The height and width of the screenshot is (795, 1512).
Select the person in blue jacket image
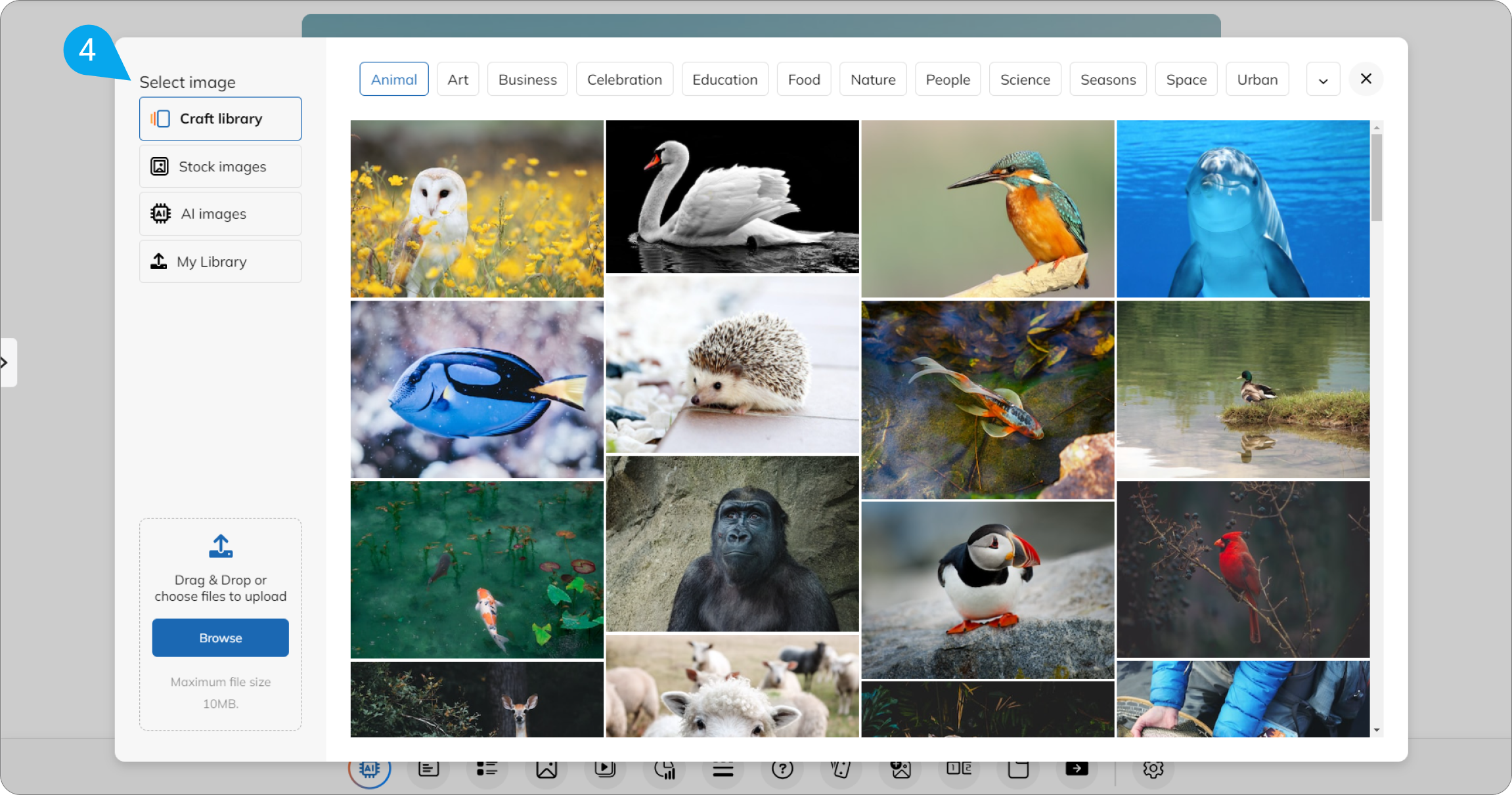click(x=1243, y=699)
